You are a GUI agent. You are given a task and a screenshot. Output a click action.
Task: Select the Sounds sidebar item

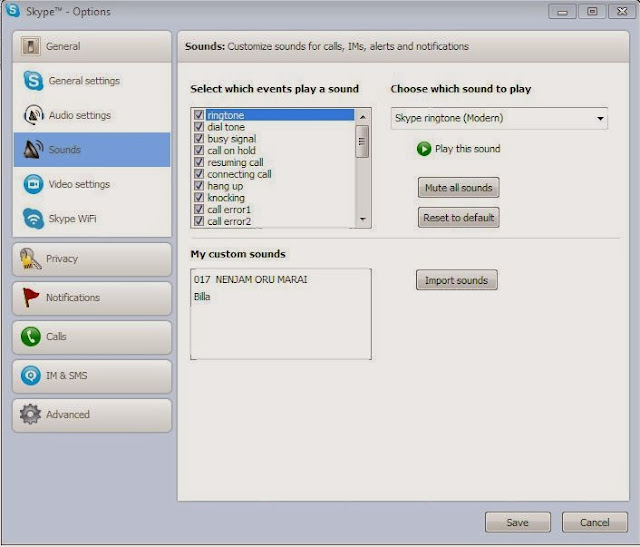click(x=92, y=149)
